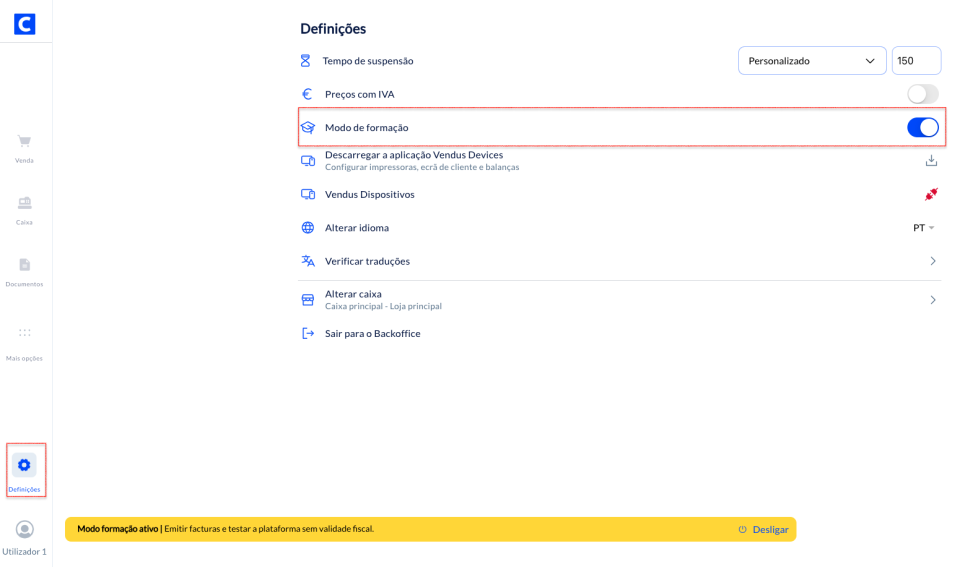This screenshot has width=960, height=567.
Task: Open Mais opções three-dot menu
Action: [x=24, y=333]
